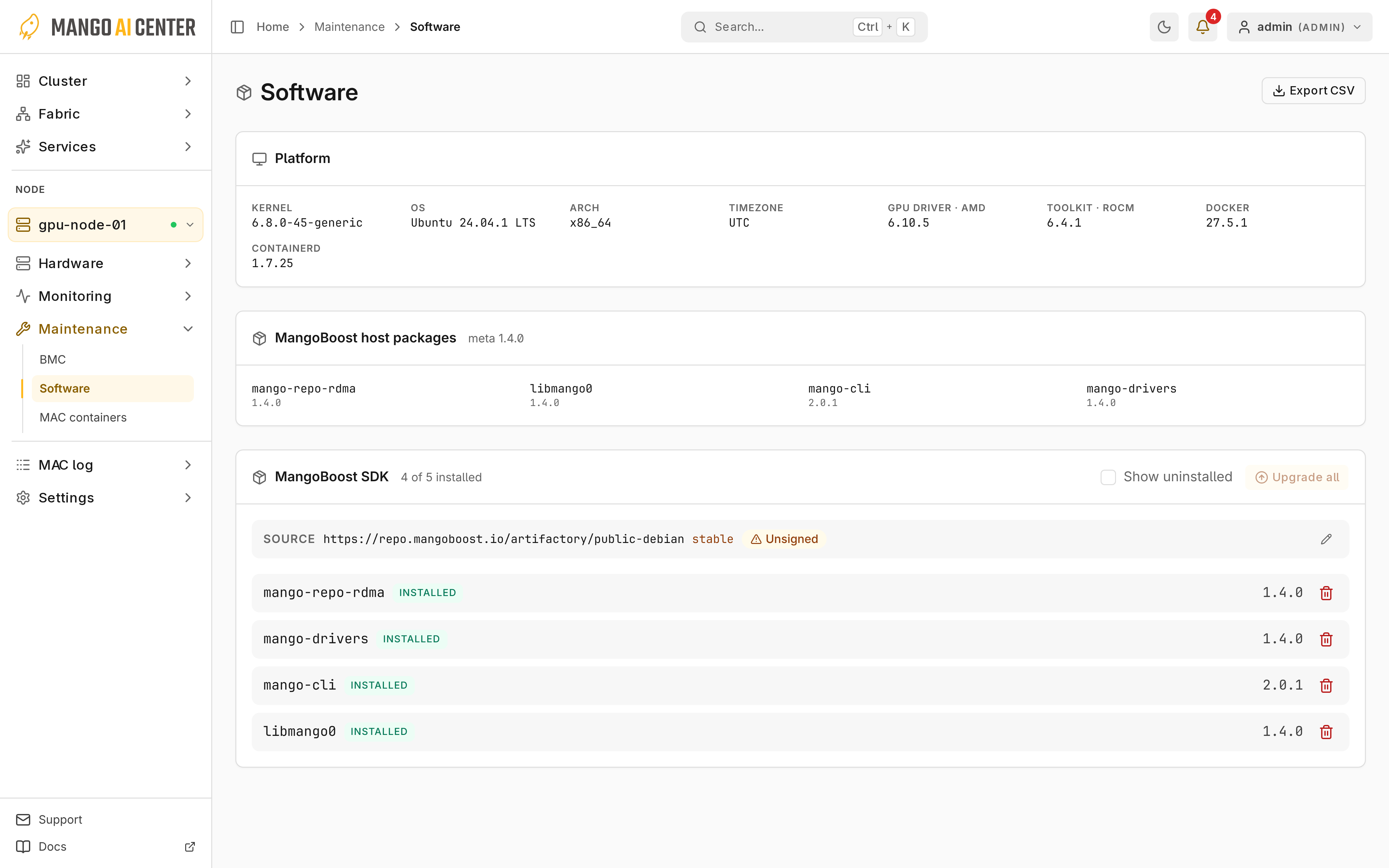
Task: Edit SDK source pencil icon
Action: 1326,539
